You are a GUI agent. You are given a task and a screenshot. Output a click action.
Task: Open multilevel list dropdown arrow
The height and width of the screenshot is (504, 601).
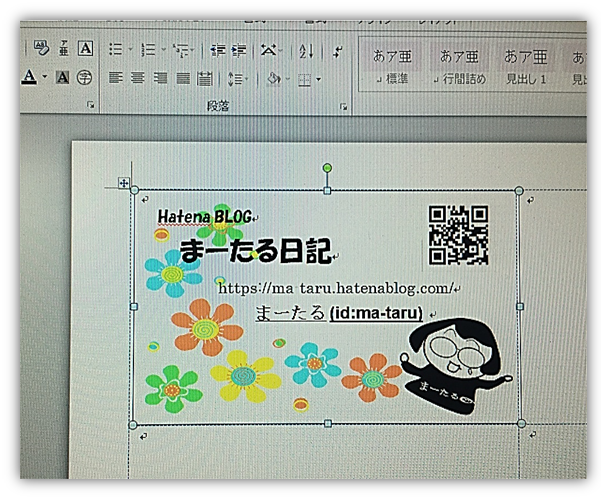[192, 50]
